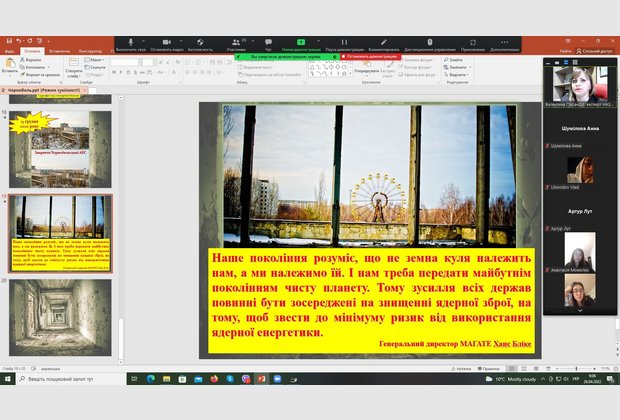The image size is (620, 420).
Task: Open Select (Виділити) dropdown
Action: coord(456,74)
